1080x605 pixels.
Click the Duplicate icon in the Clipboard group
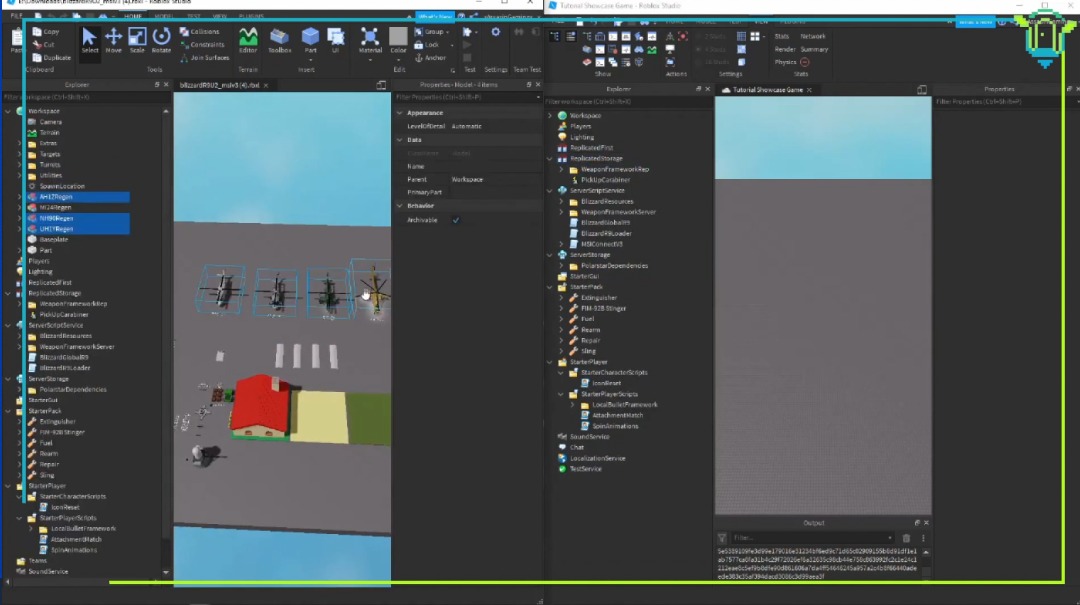coord(37,58)
